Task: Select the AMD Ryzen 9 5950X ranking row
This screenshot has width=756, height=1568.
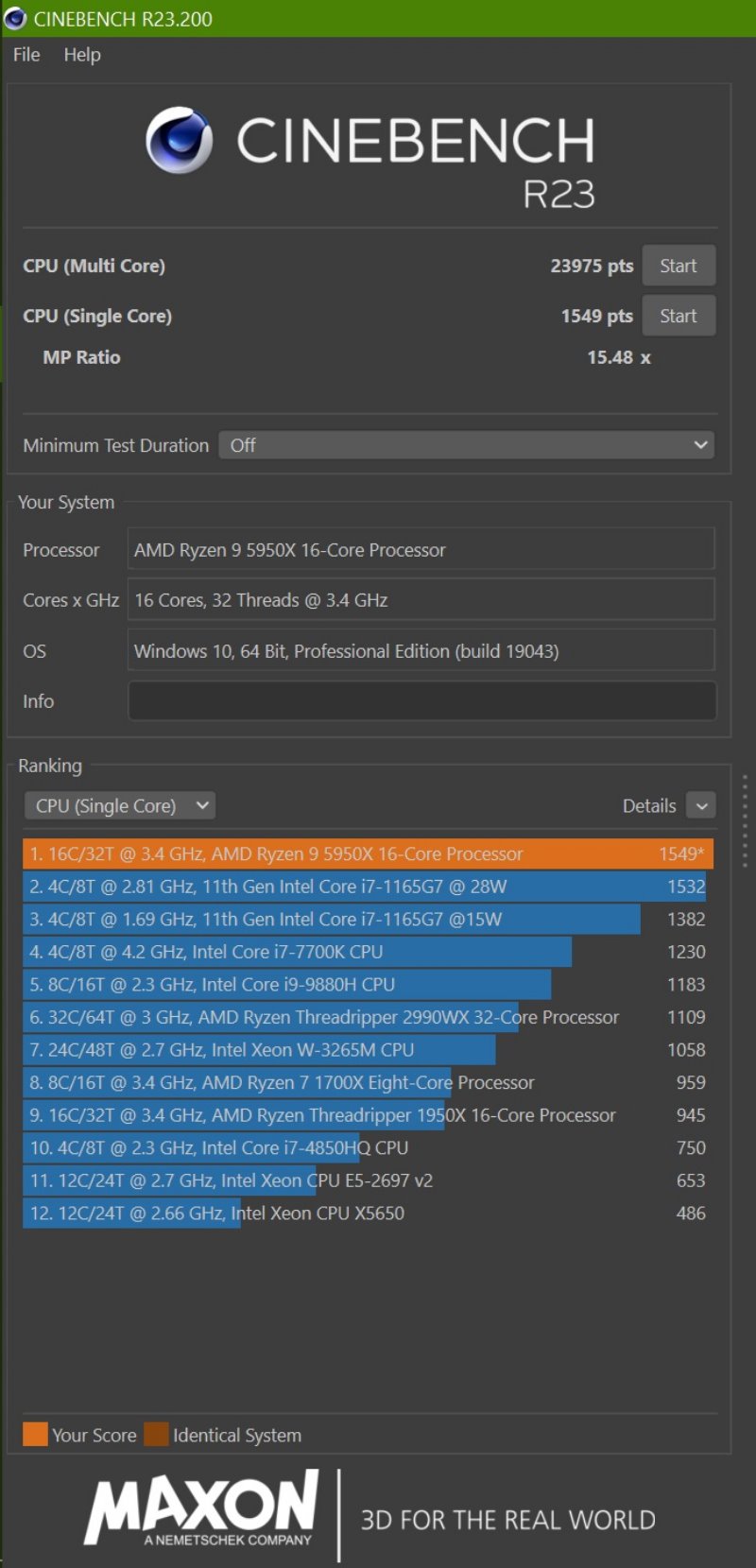Action: [368, 854]
